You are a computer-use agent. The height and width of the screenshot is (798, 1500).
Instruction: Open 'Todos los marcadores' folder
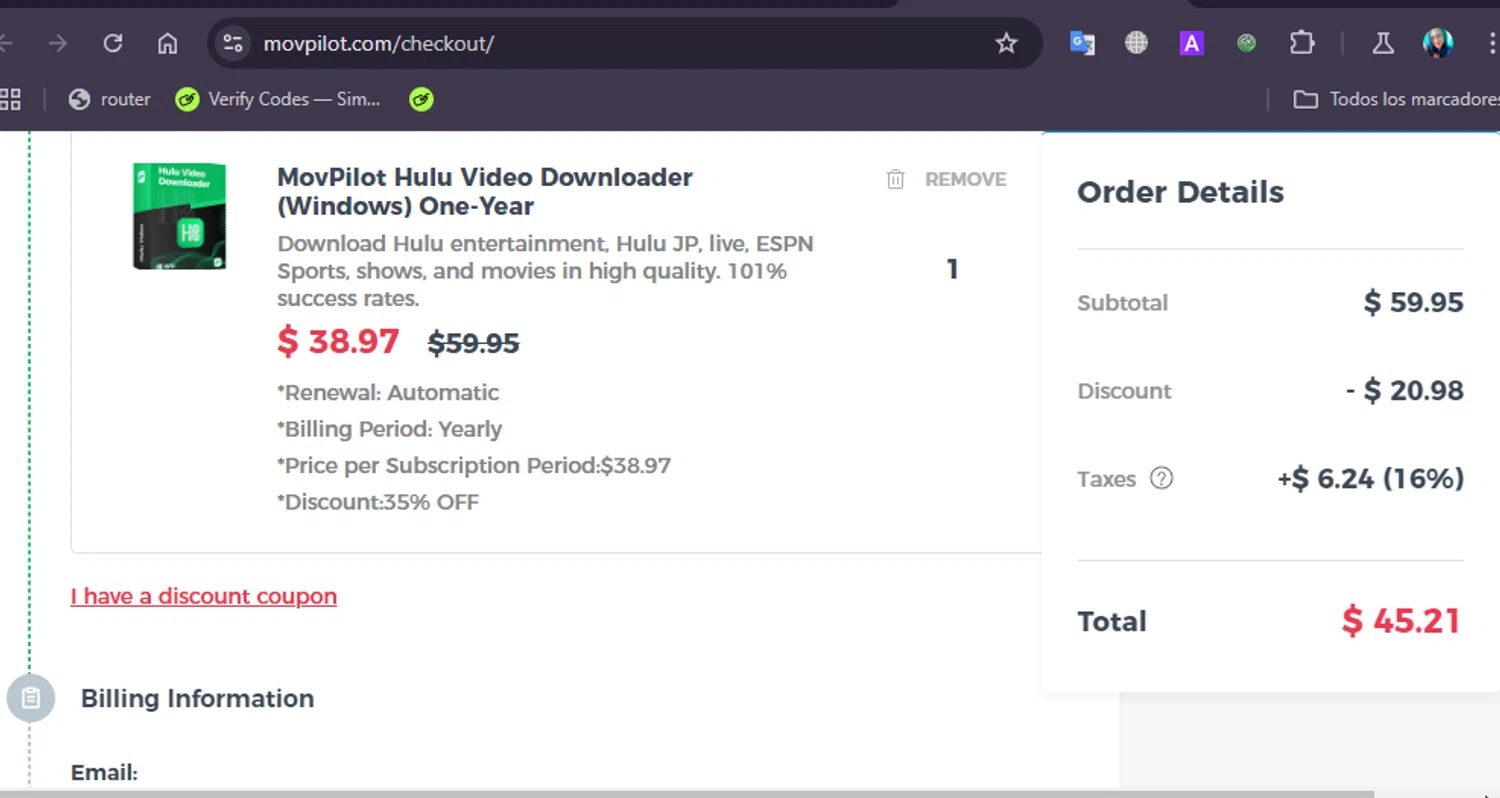click(1396, 99)
